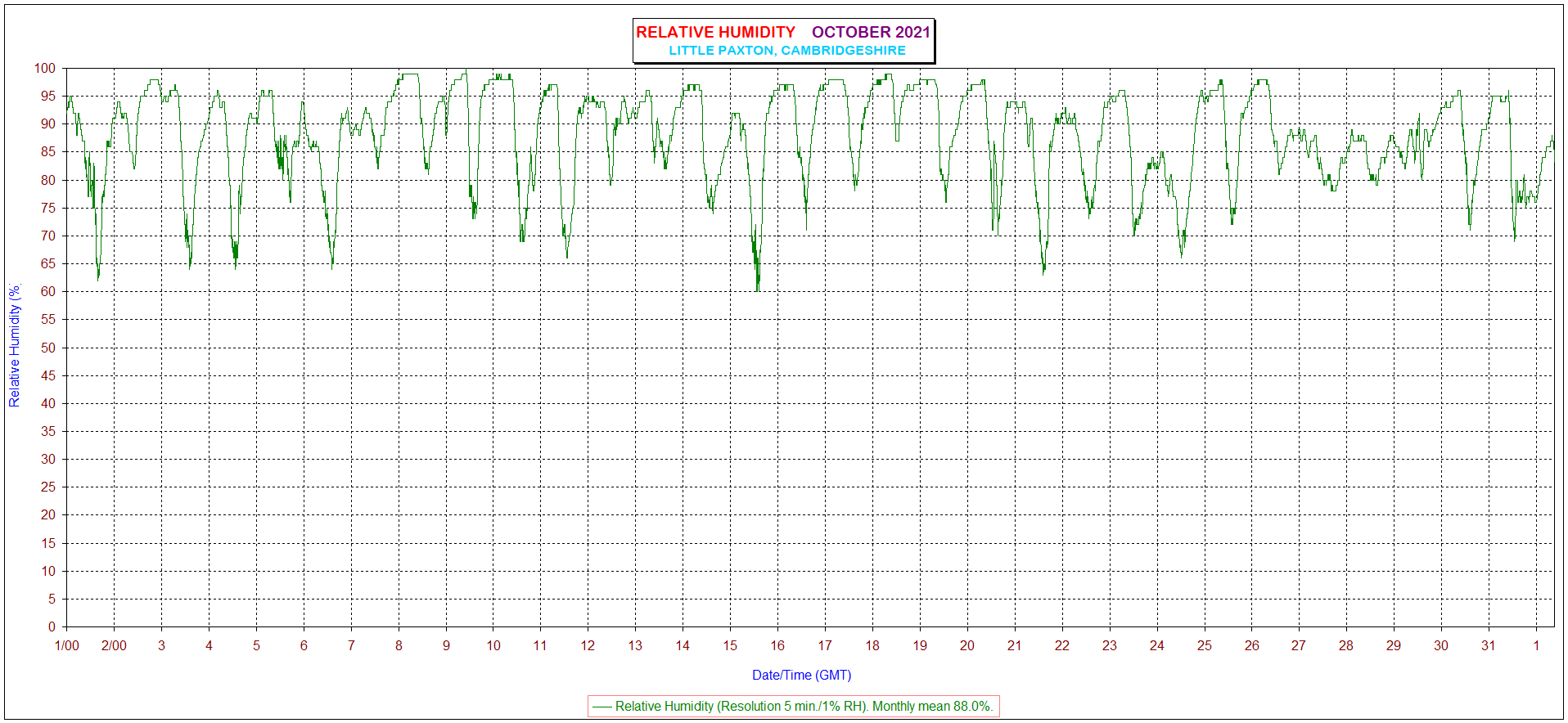Click the y-axis value 70
1568x723 pixels.
coord(48,236)
